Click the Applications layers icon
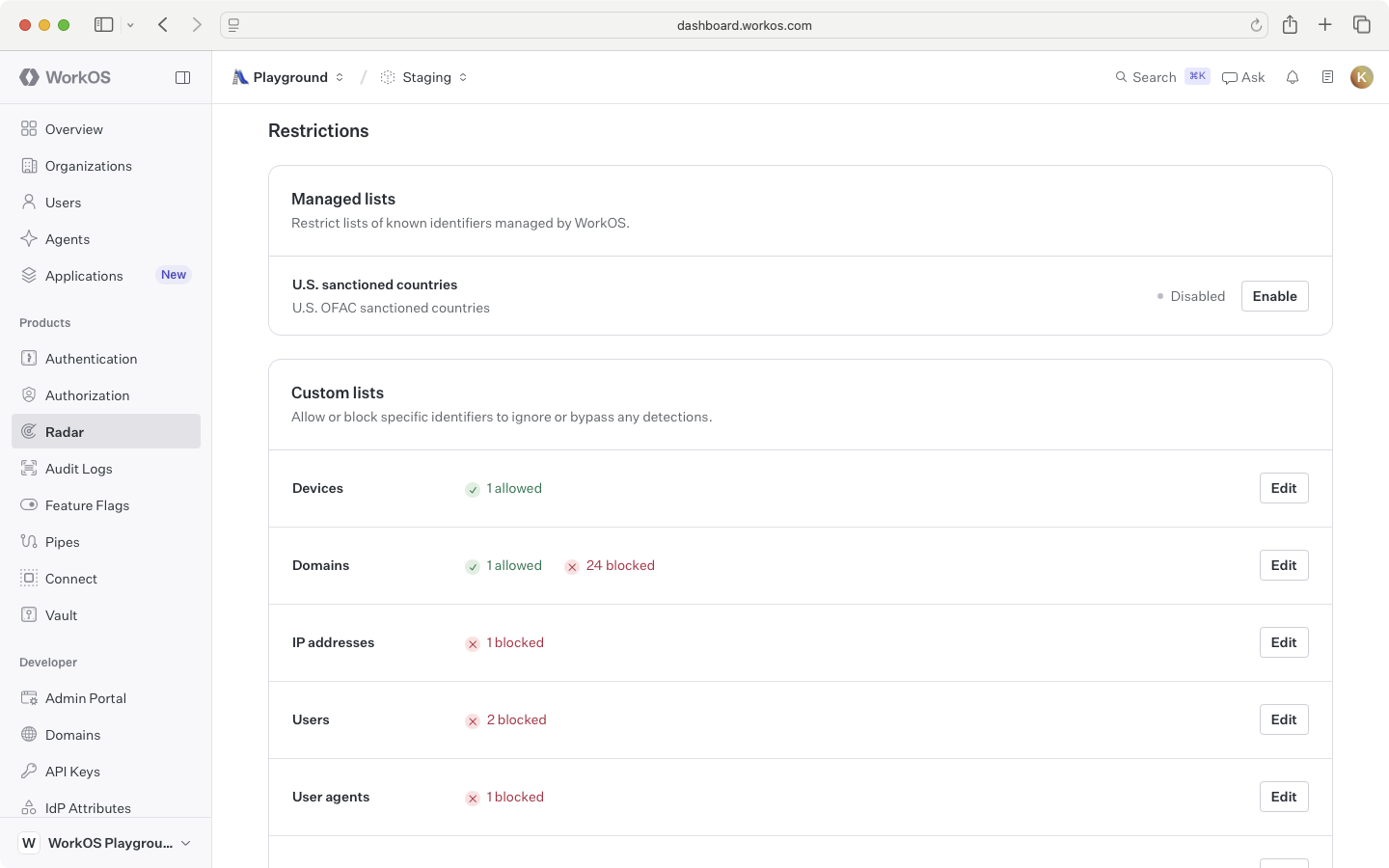The height and width of the screenshot is (868, 1389). [29, 276]
